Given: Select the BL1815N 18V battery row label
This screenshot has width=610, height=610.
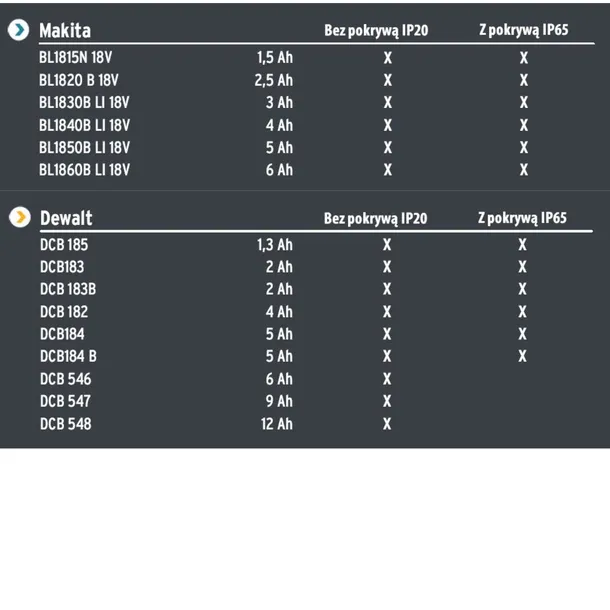Looking at the screenshot, I should tap(76, 58).
